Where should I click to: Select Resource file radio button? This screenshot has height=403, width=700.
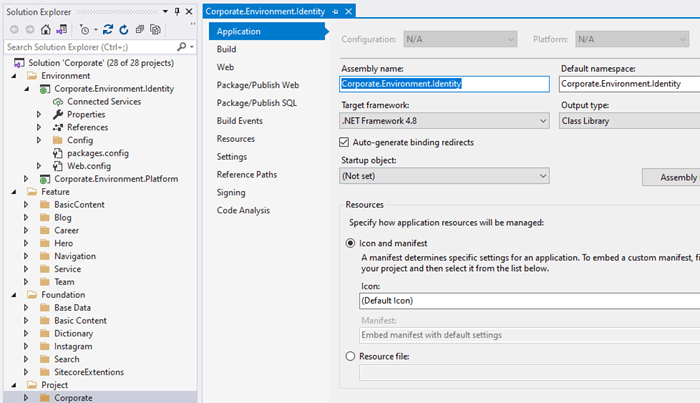tap(350, 356)
